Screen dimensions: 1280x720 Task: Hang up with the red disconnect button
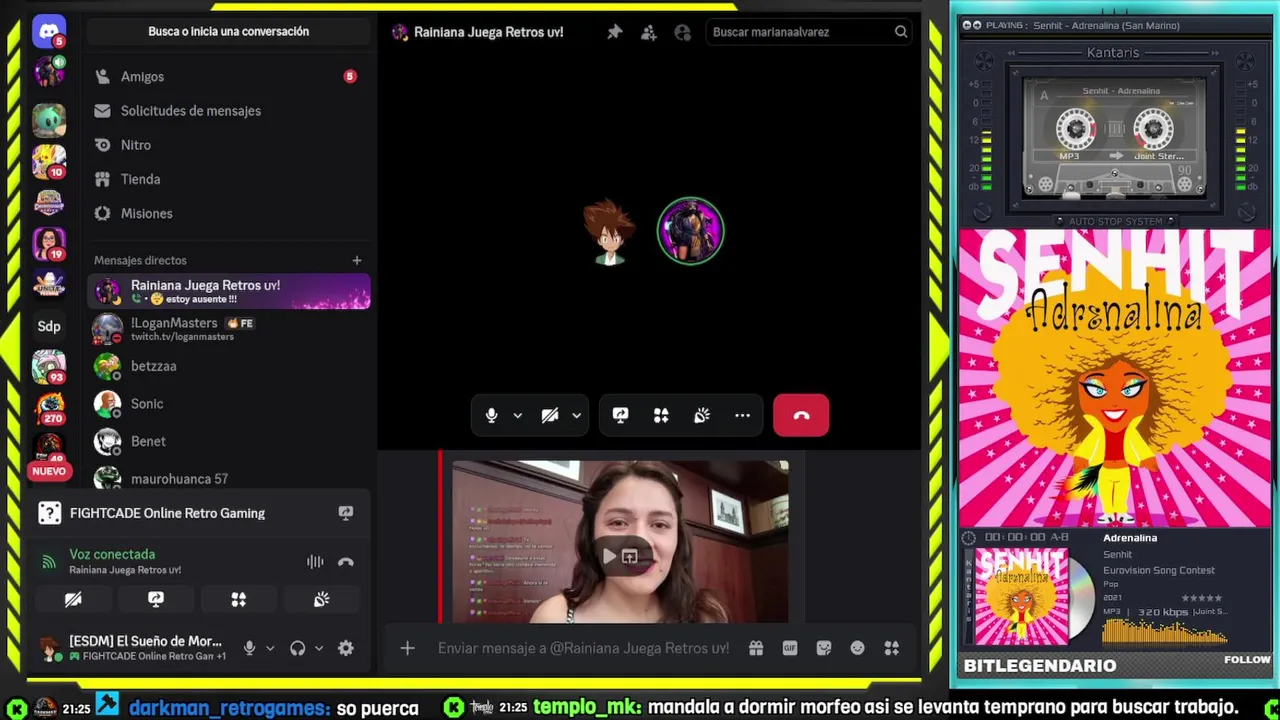[801, 415]
